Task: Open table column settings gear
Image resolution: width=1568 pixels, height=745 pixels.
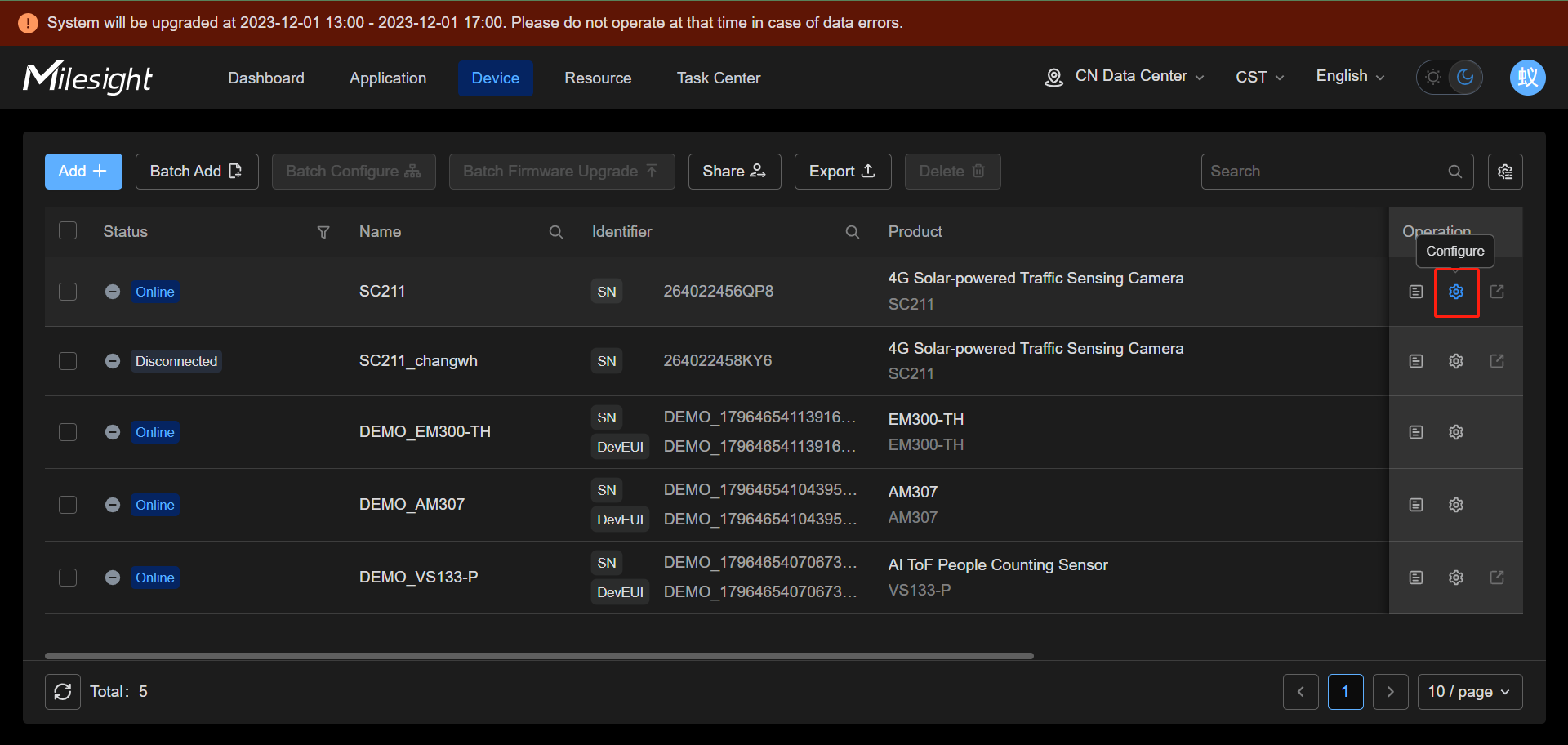Action: (1505, 172)
